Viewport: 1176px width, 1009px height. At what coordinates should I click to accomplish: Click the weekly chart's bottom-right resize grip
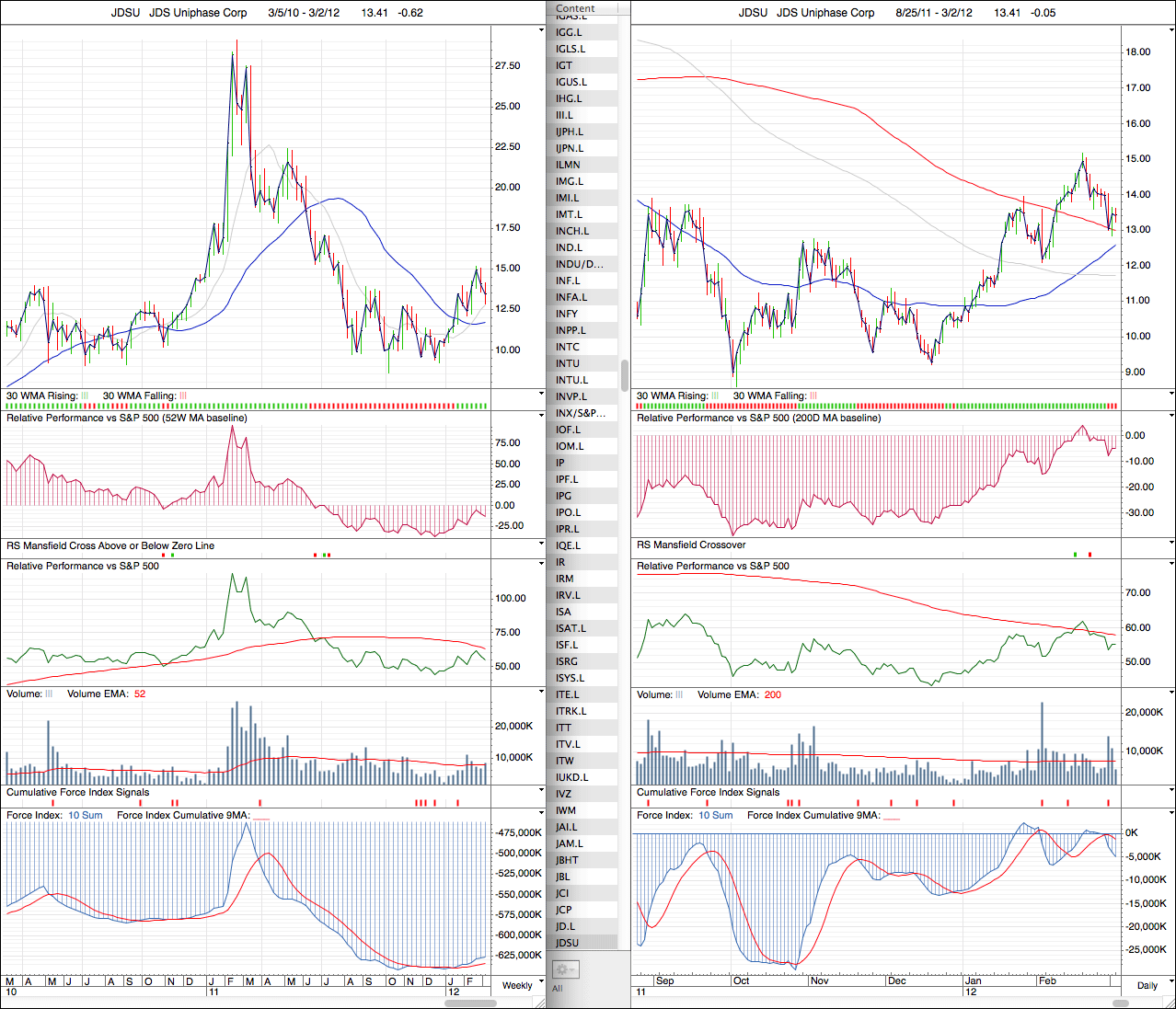tap(540, 1003)
